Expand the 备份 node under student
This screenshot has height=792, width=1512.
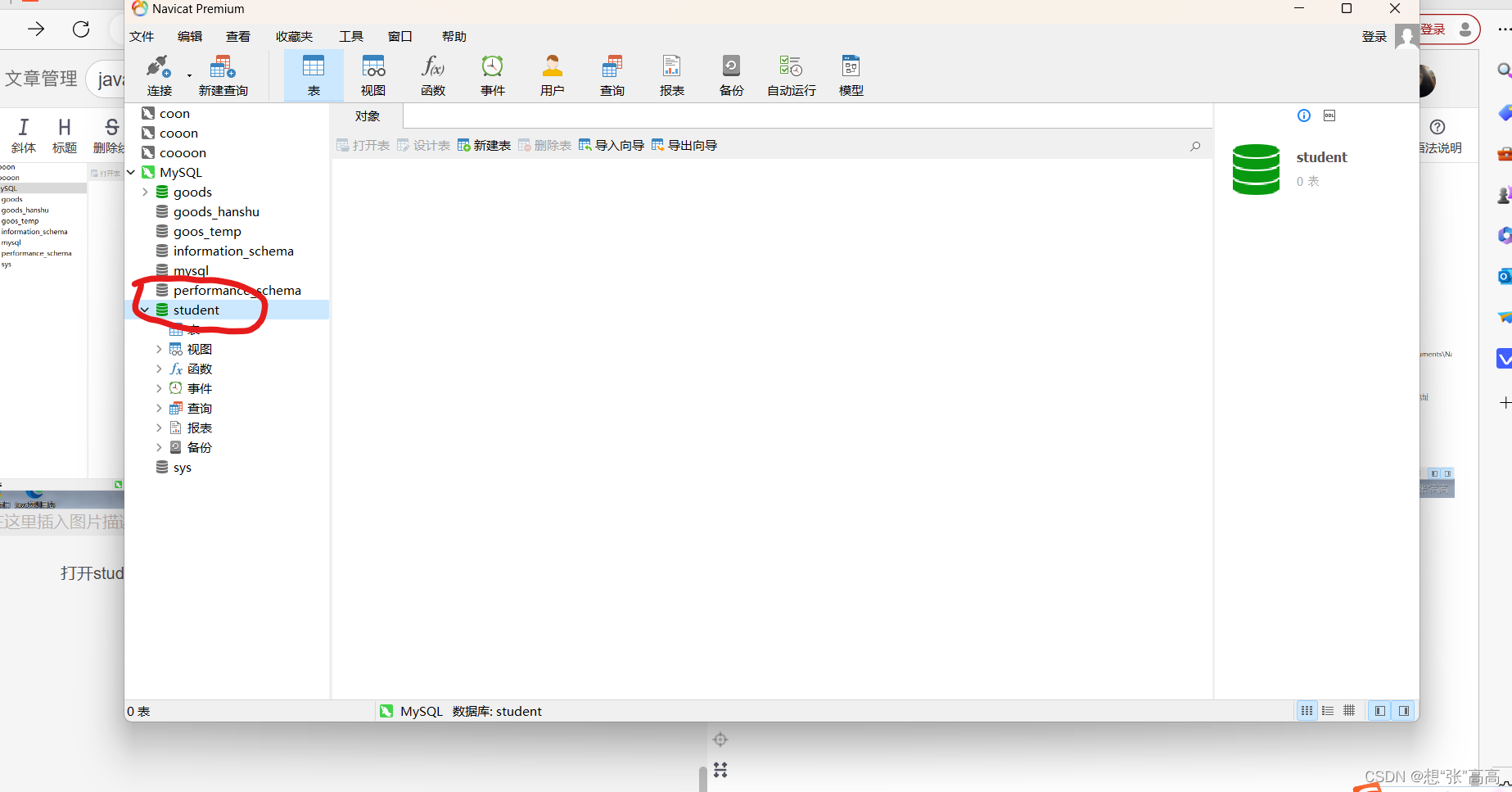coord(159,448)
